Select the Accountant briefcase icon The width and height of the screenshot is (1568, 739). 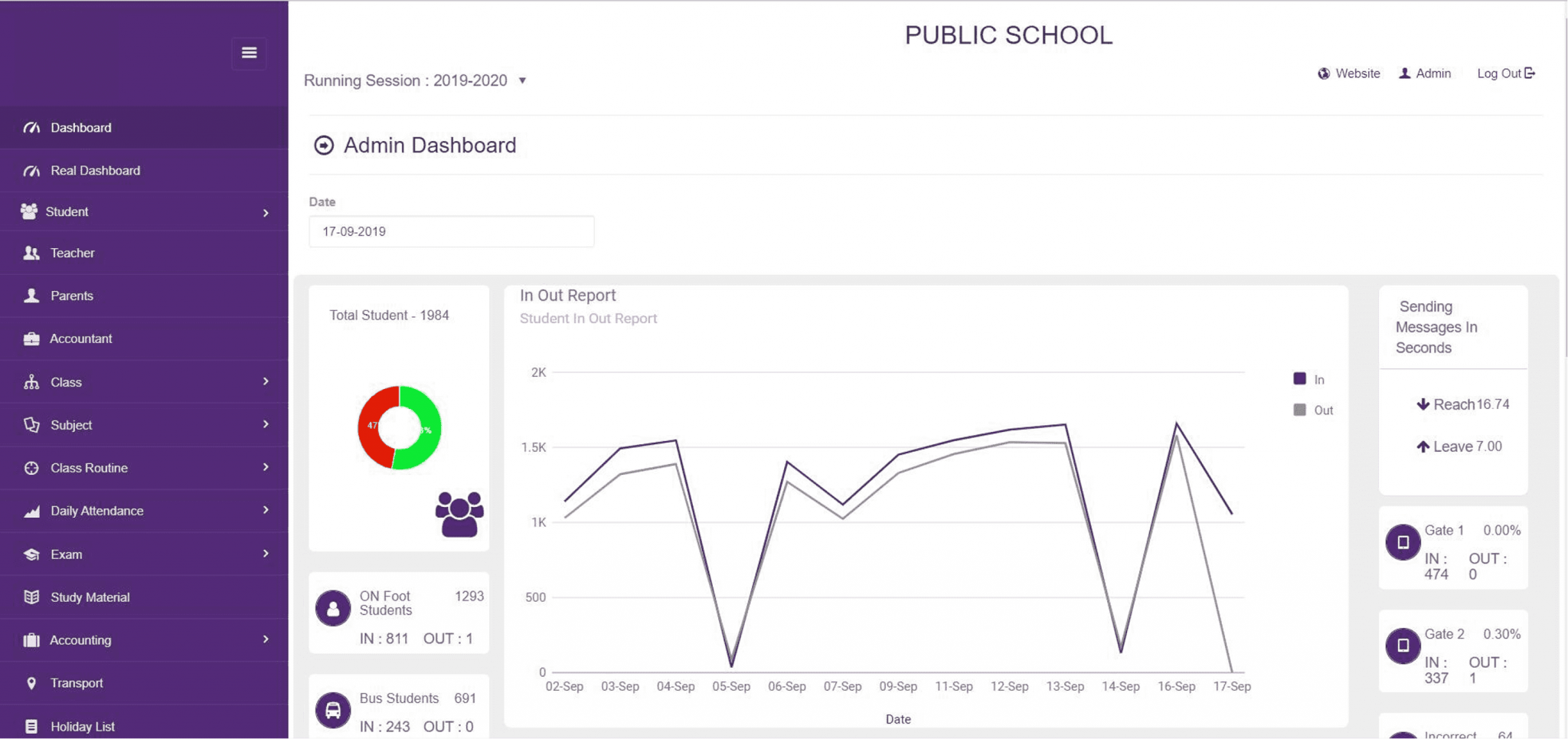(x=31, y=338)
